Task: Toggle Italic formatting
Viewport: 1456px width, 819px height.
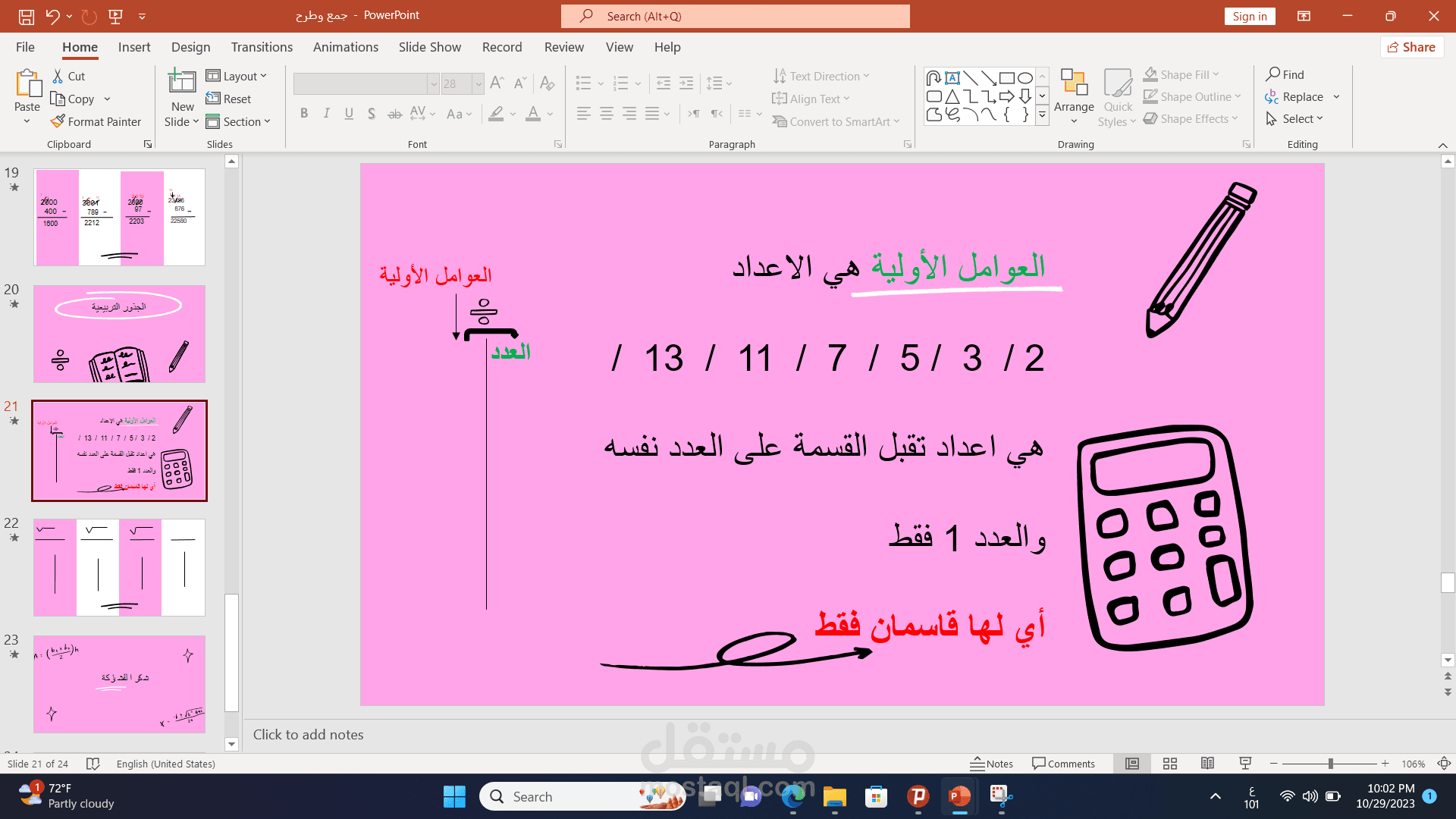Action: tap(327, 114)
